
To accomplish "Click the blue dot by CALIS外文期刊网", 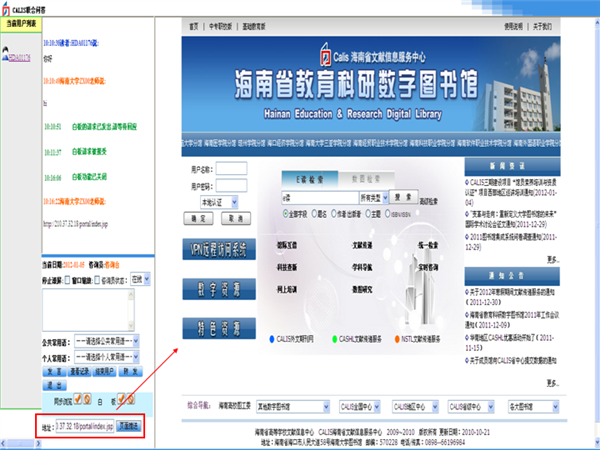I will click(272, 339).
